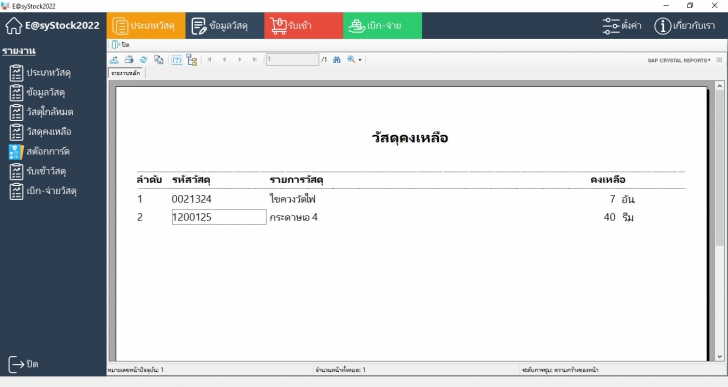Open รับเข้าวัสดุ report in sidebar
The image size is (728, 387).
coord(38,171)
